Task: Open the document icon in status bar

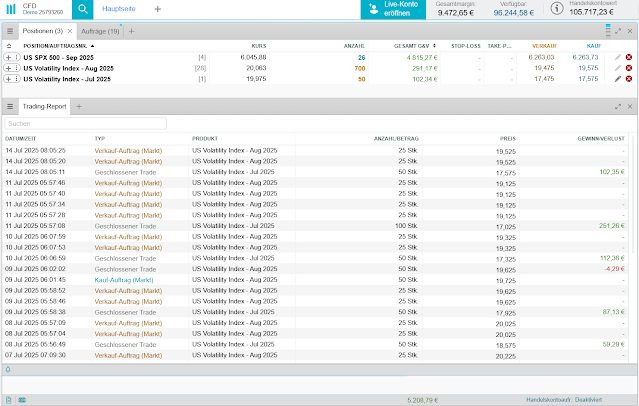Action: [9, 400]
